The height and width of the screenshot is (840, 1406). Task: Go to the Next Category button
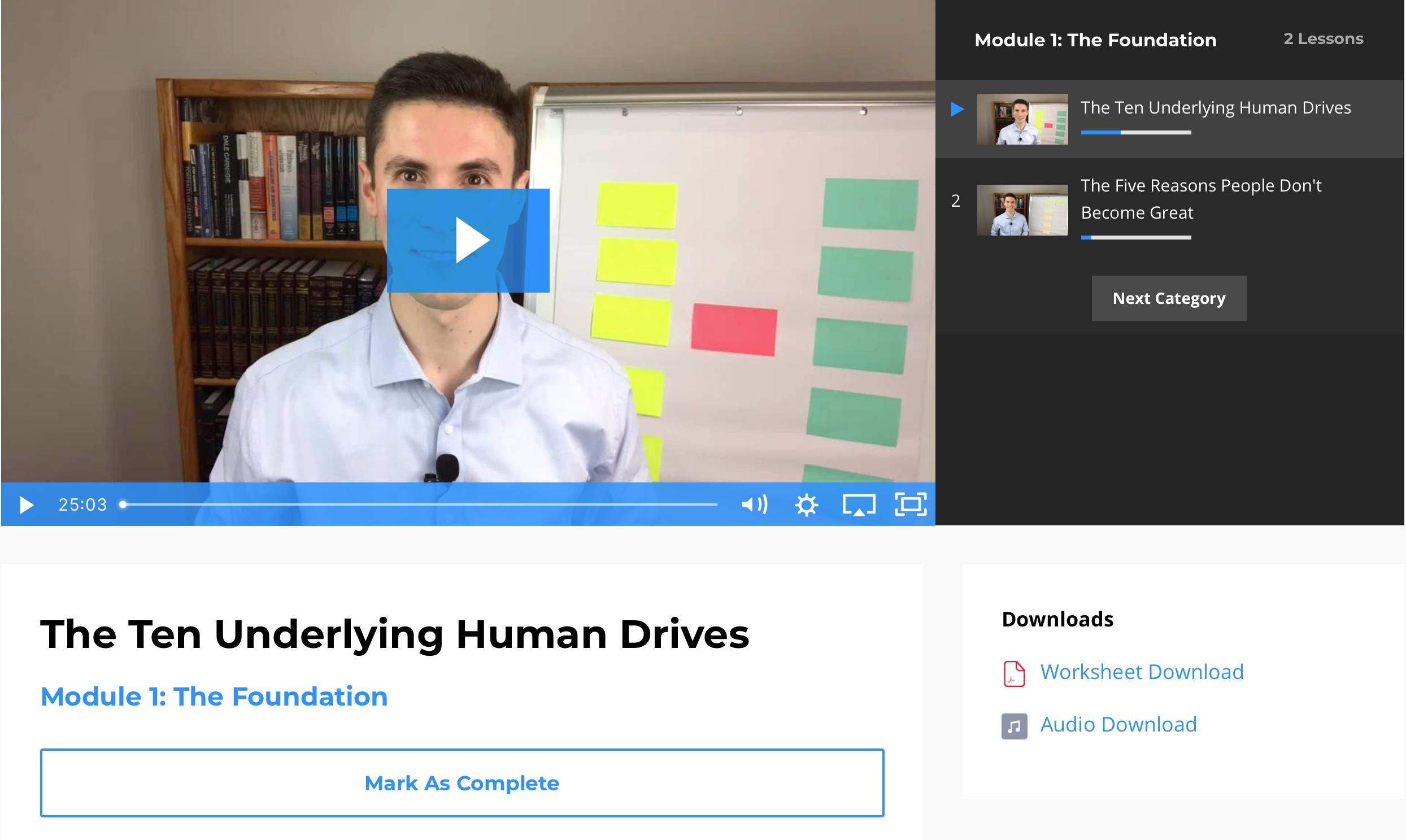(x=1169, y=298)
